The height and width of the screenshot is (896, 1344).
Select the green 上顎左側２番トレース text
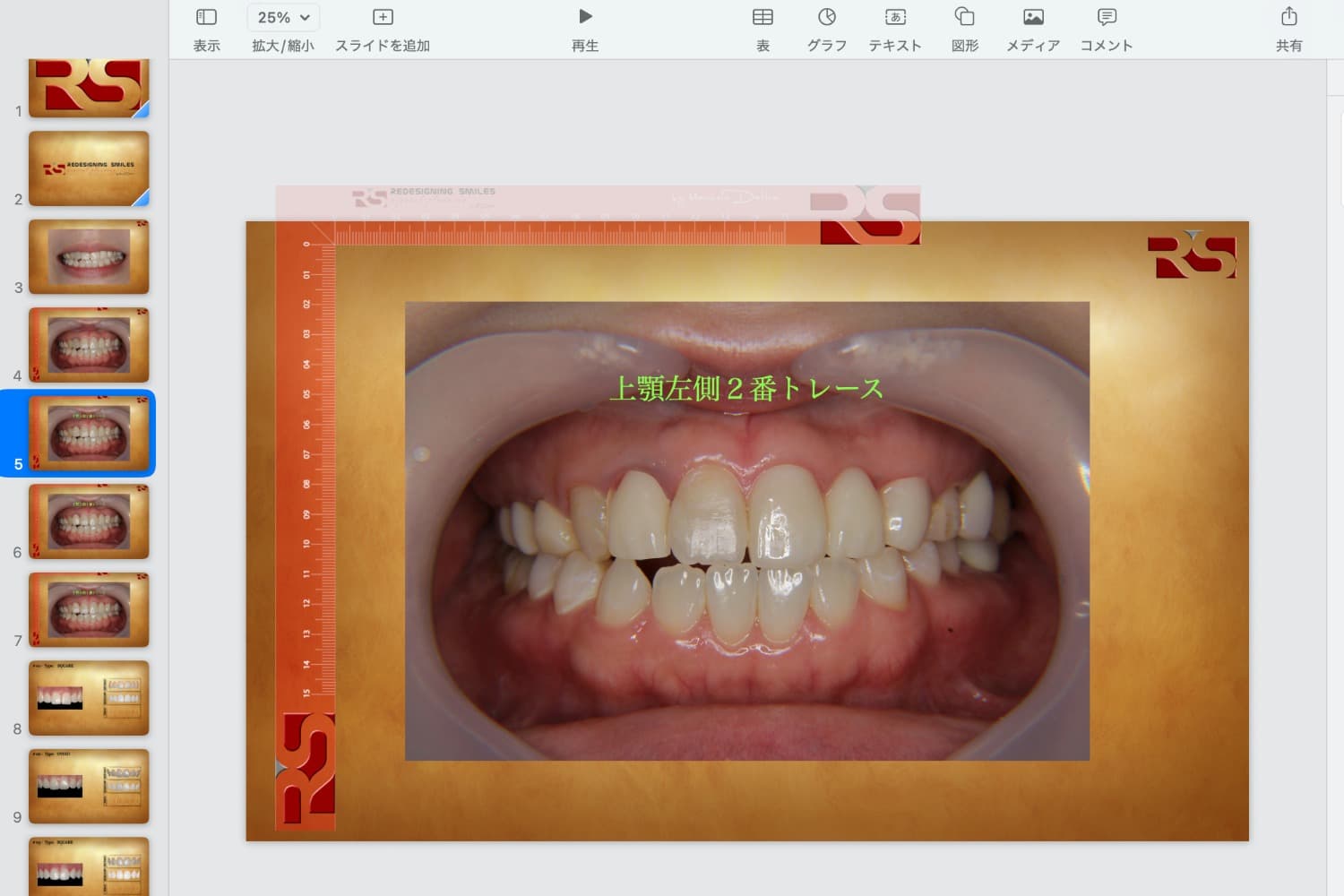coord(746,388)
